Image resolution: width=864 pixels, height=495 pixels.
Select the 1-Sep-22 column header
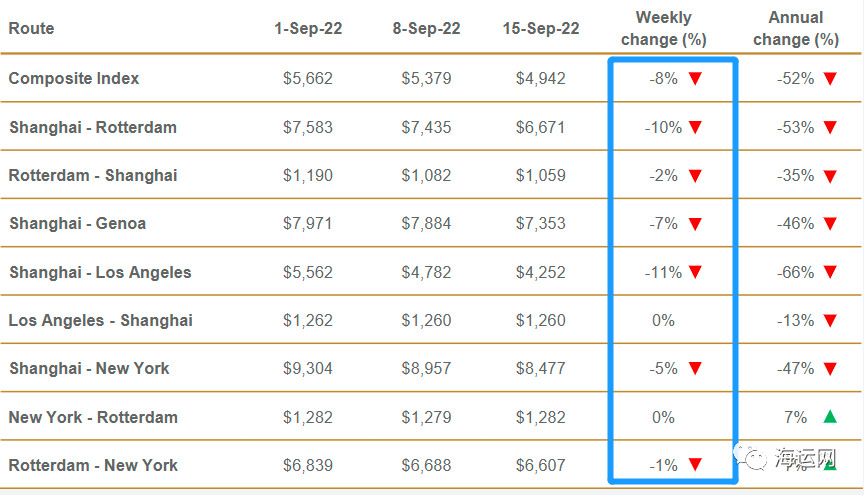click(308, 29)
